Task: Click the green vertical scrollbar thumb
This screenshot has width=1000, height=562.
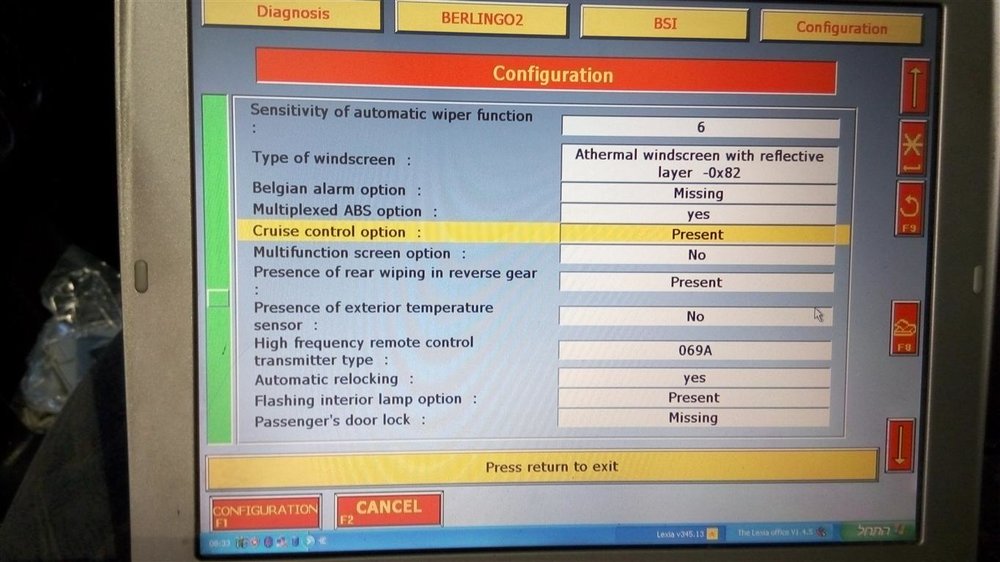Action: point(218,298)
